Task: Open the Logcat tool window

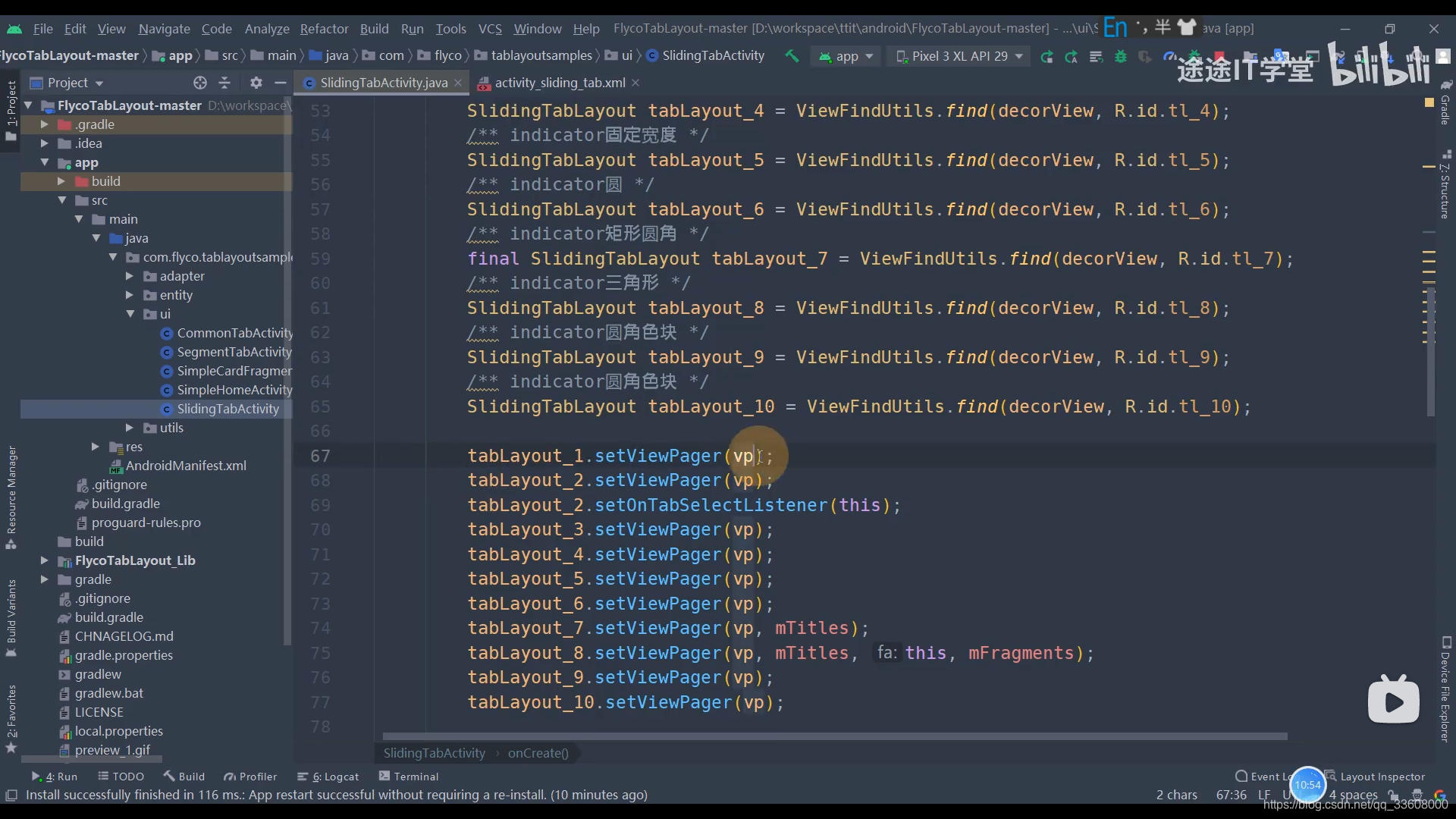Action: point(328,777)
